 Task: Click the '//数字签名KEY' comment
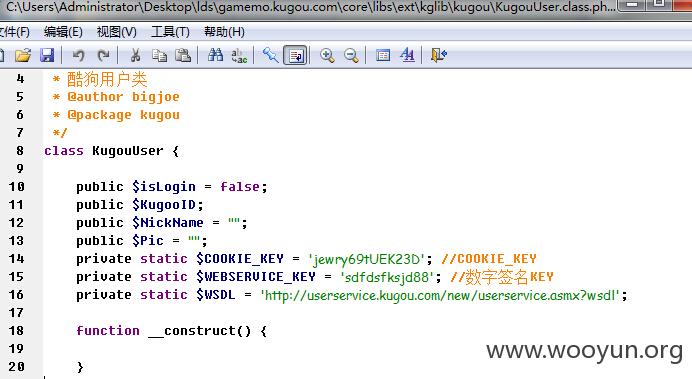502,277
